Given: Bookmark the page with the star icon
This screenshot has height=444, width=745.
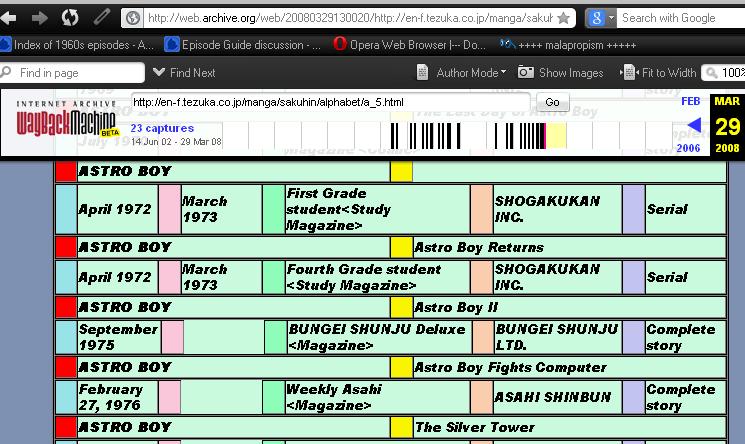Looking at the screenshot, I should [x=564, y=18].
